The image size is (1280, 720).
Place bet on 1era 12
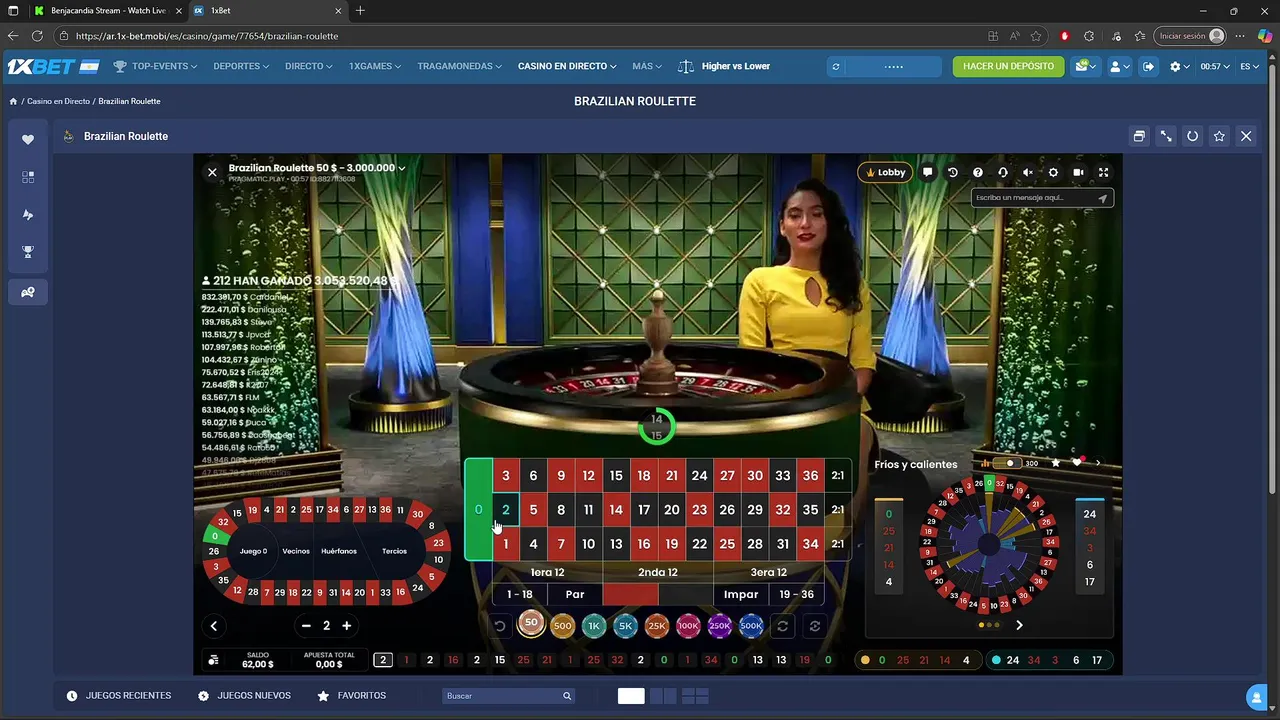547,572
